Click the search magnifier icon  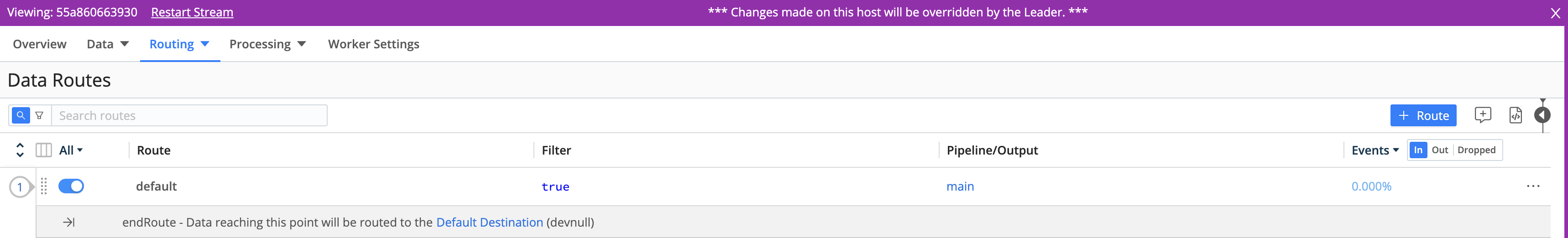pos(21,115)
